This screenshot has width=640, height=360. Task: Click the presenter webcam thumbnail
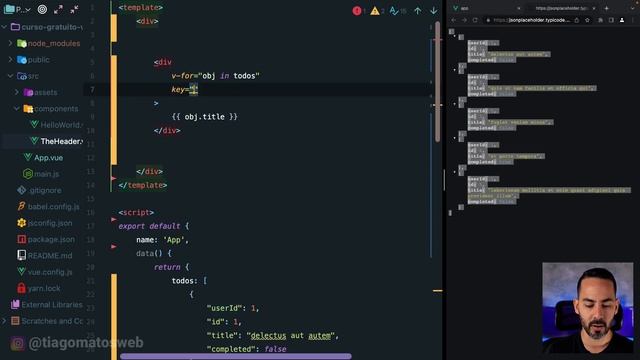click(x=588, y=308)
